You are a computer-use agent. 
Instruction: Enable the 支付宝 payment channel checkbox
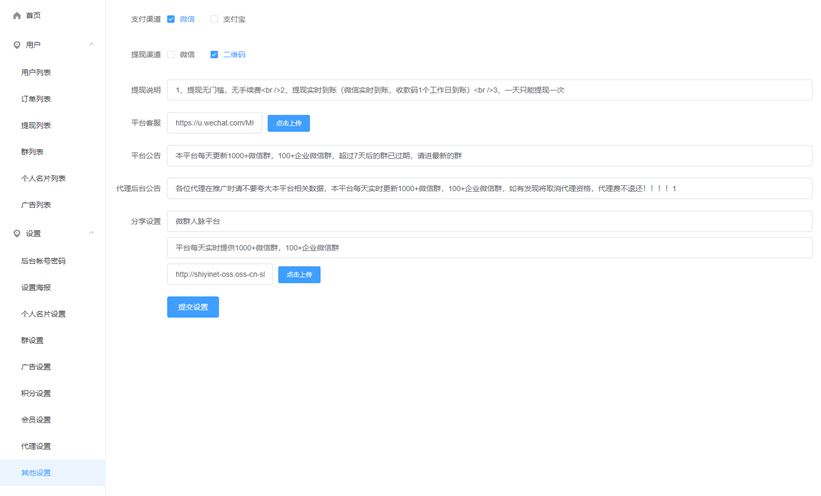click(214, 19)
